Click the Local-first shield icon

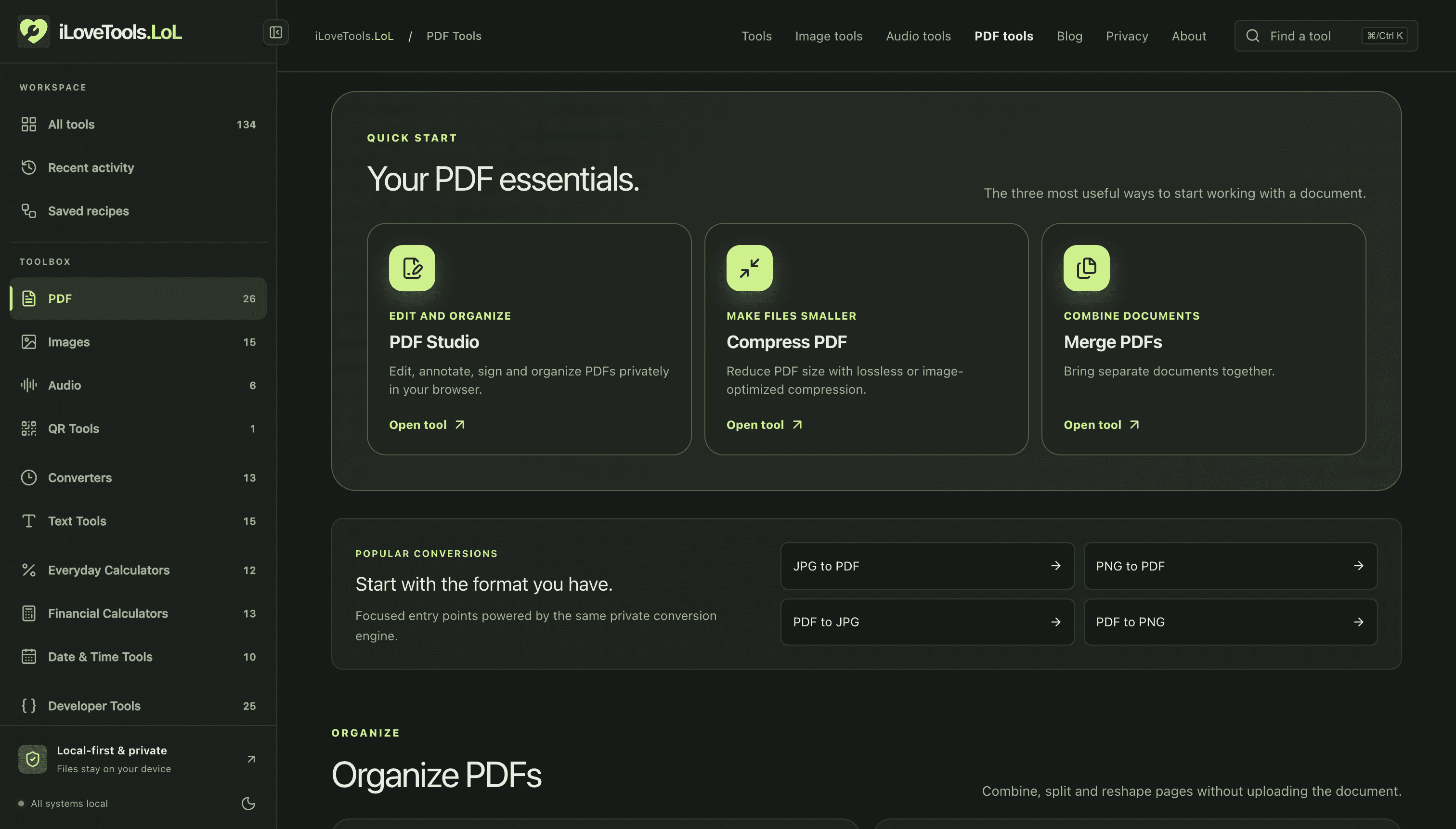point(32,758)
